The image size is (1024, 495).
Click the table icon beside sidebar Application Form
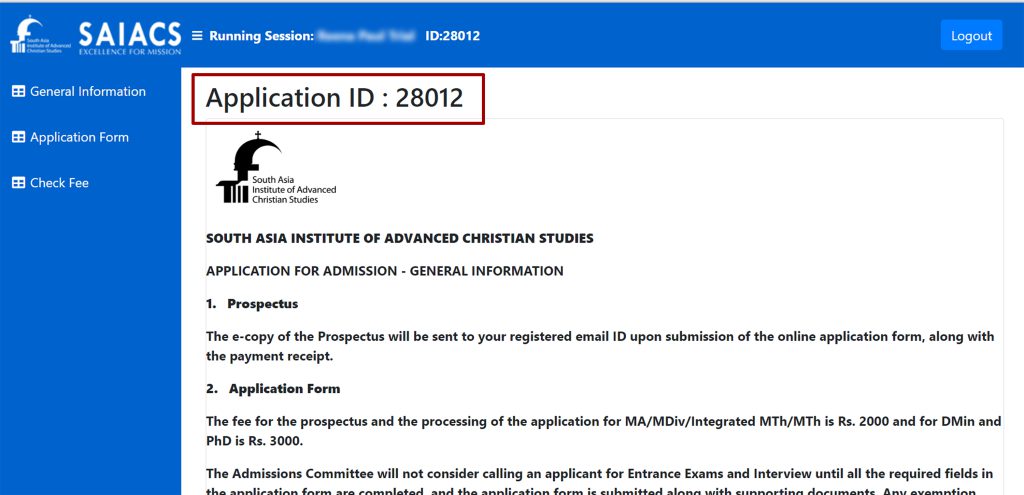pyautogui.click(x=18, y=137)
